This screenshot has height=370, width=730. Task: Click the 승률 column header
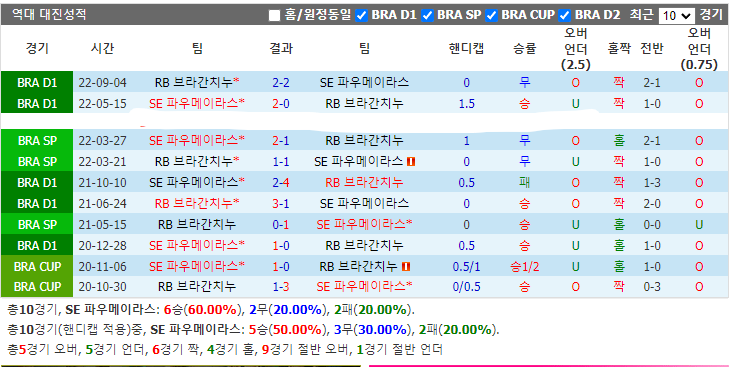(x=524, y=48)
